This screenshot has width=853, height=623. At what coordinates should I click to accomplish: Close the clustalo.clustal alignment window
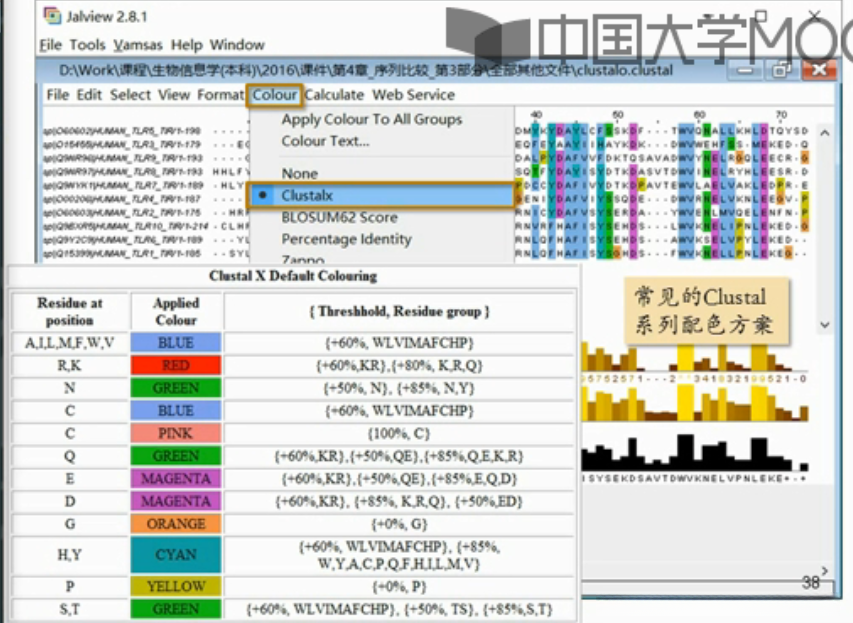[819, 70]
